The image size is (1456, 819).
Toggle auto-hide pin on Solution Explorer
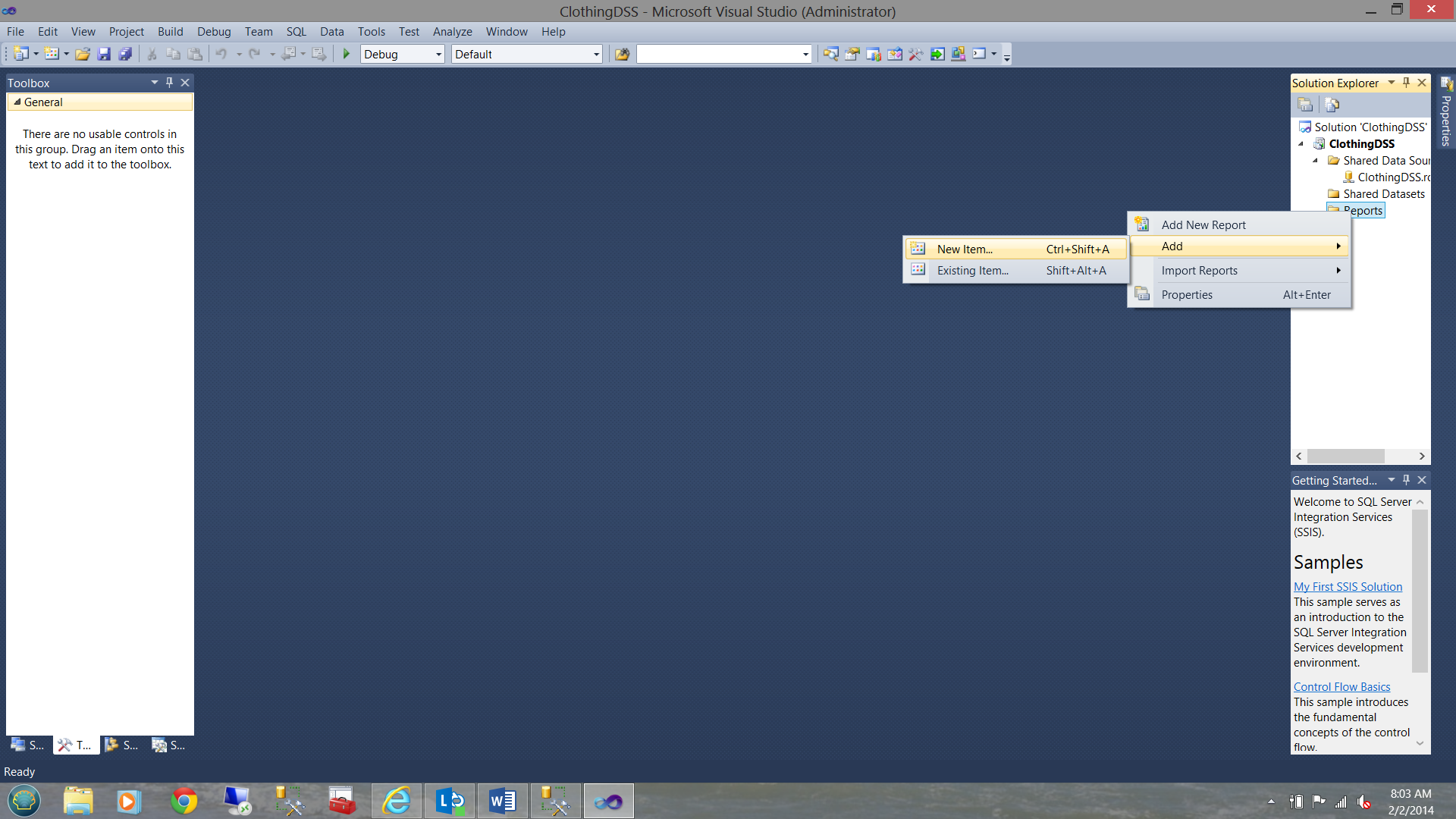pyautogui.click(x=1406, y=83)
